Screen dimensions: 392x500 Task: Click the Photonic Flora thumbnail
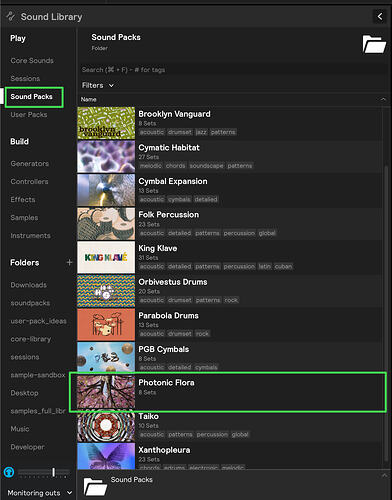pyautogui.click(x=106, y=392)
